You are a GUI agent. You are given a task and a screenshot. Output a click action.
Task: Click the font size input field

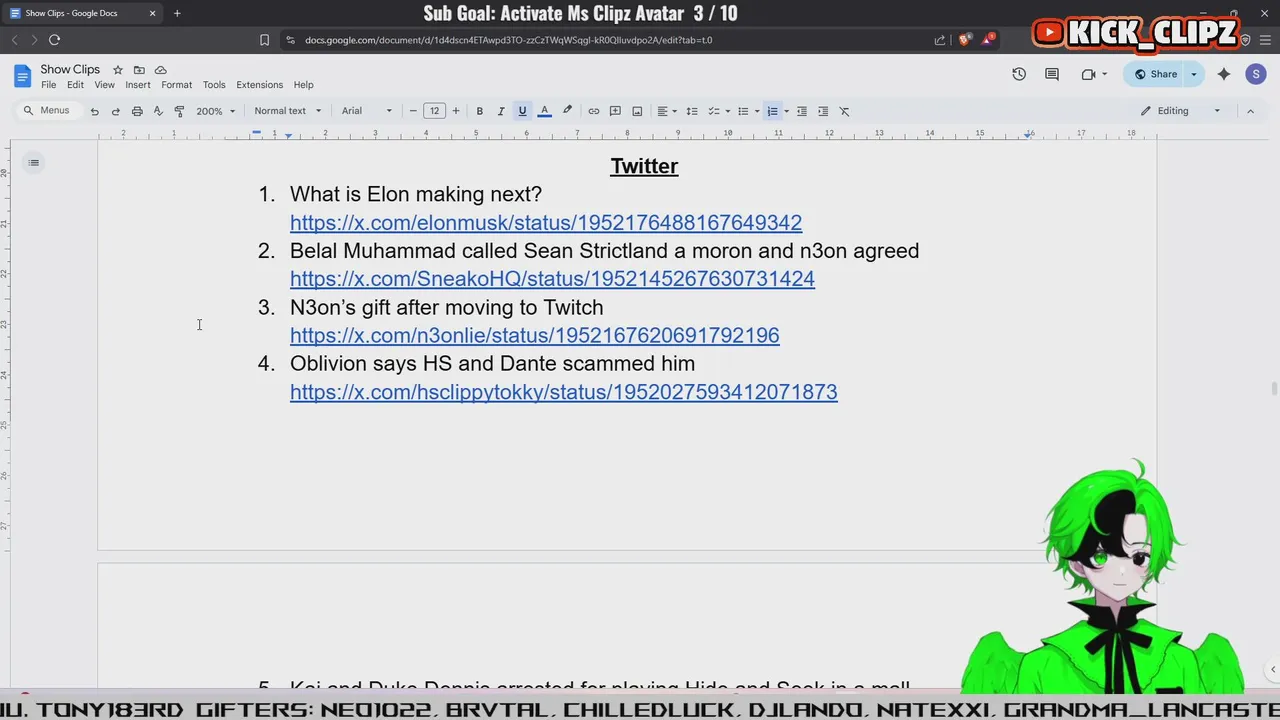(434, 111)
